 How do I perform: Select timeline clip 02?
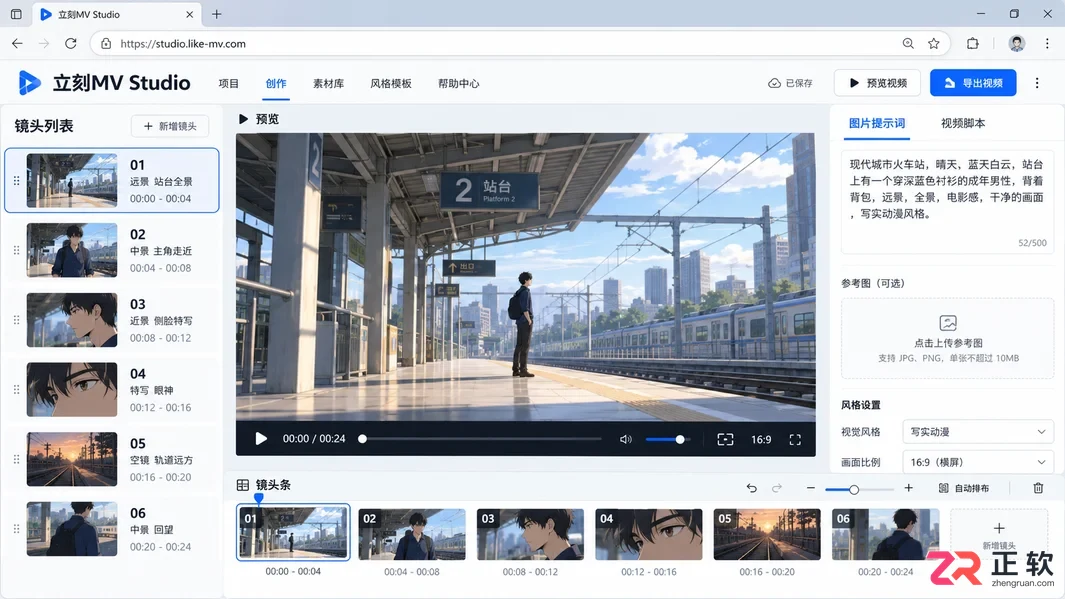coord(412,534)
